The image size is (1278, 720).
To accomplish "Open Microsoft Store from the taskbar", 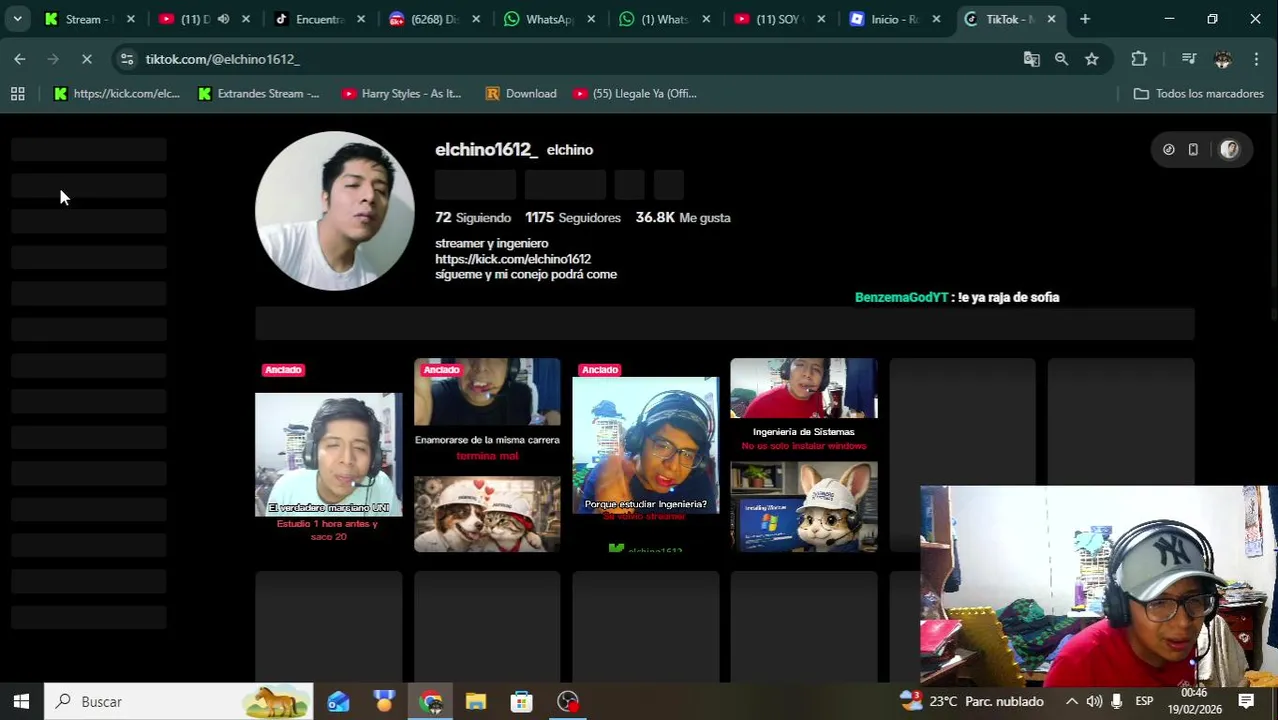I will pyautogui.click(x=522, y=702).
